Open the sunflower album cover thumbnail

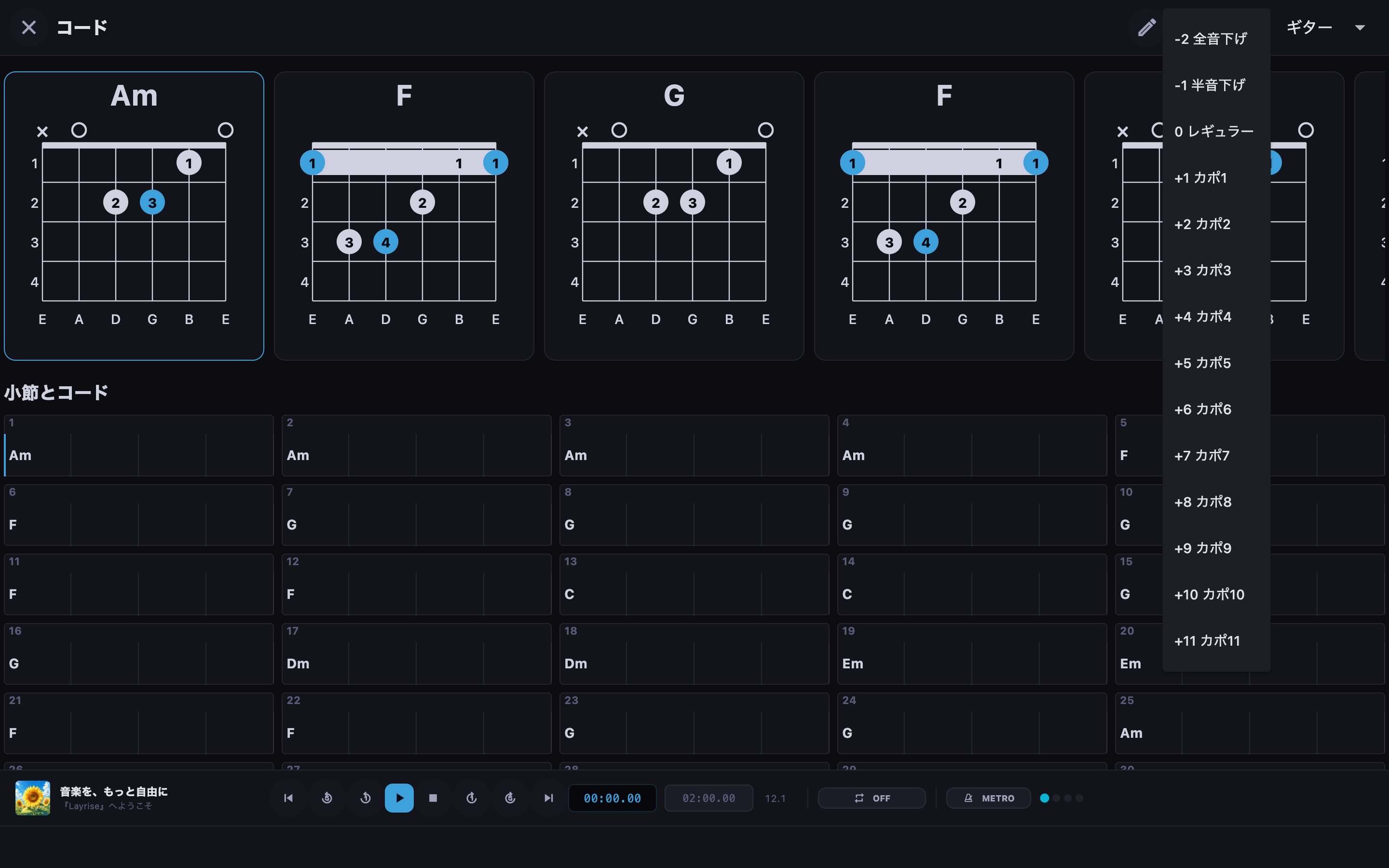tap(33, 798)
